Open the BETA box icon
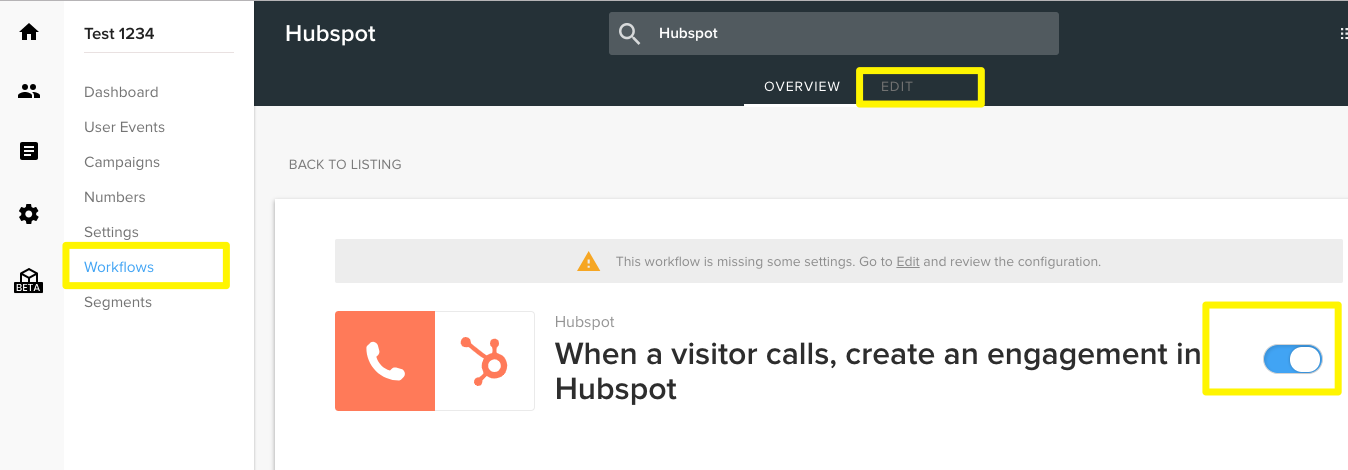Screen dimensions: 1348x470 click(29, 280)
